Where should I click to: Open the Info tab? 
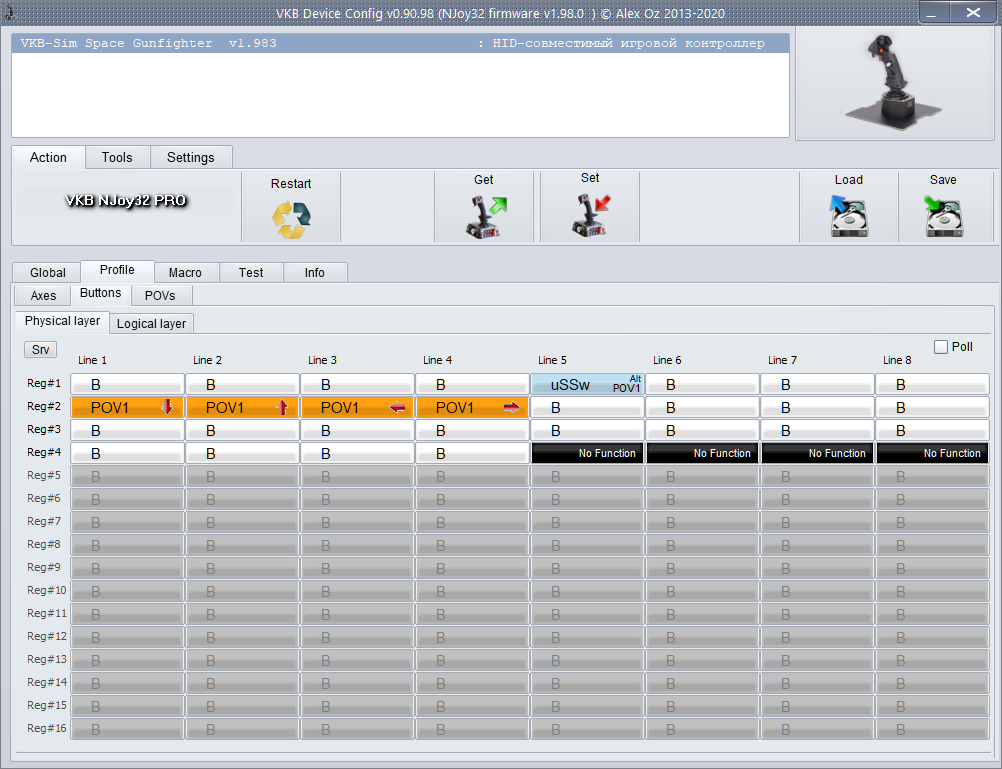point(314,272)
